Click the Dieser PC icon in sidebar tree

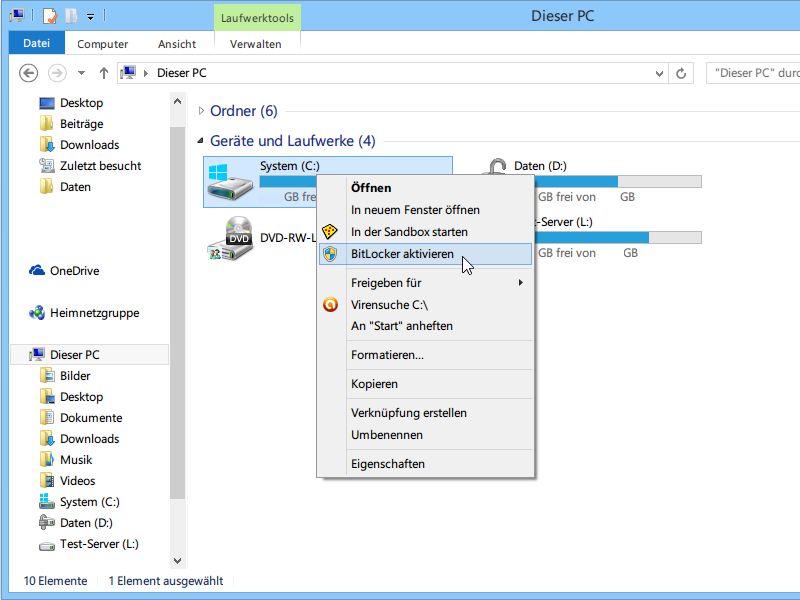click(37, 355)
